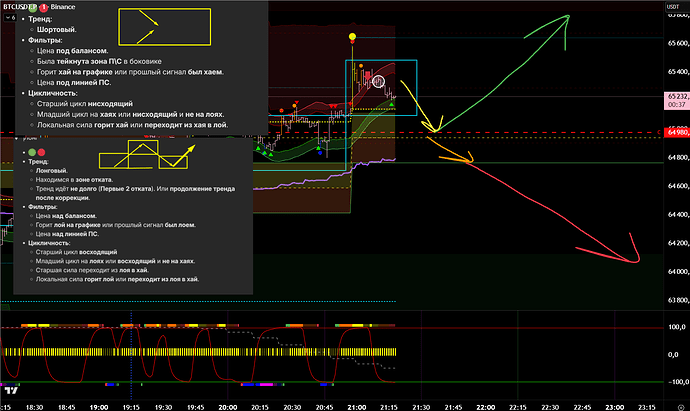This screenshot has height=411, width=690.
Task: Open the USDT currency selector
Action: pos(671,7)
